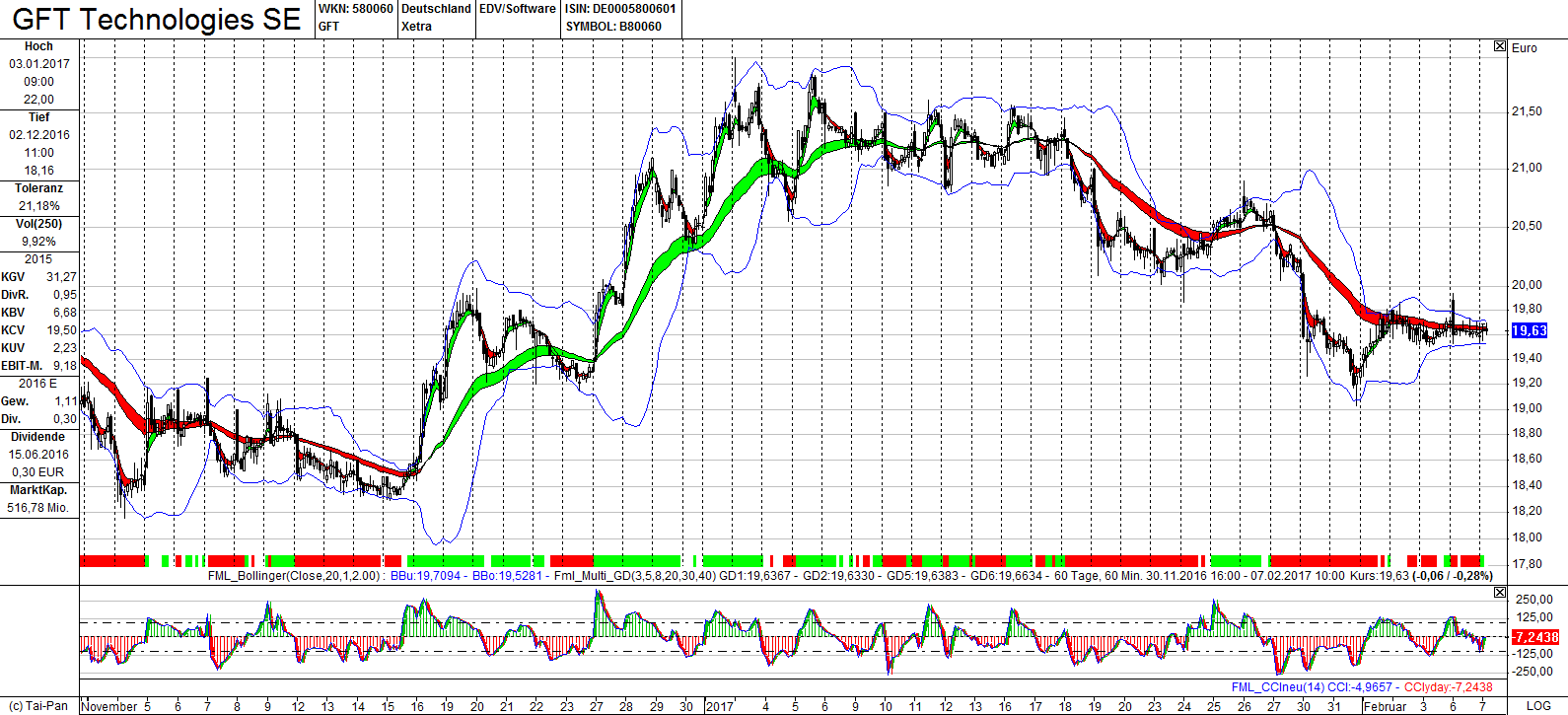Select the GD6:19,6634 moving average value
Image resolution: width=1568 pixels, height=715 pixels.
(x=1006, y=576)
